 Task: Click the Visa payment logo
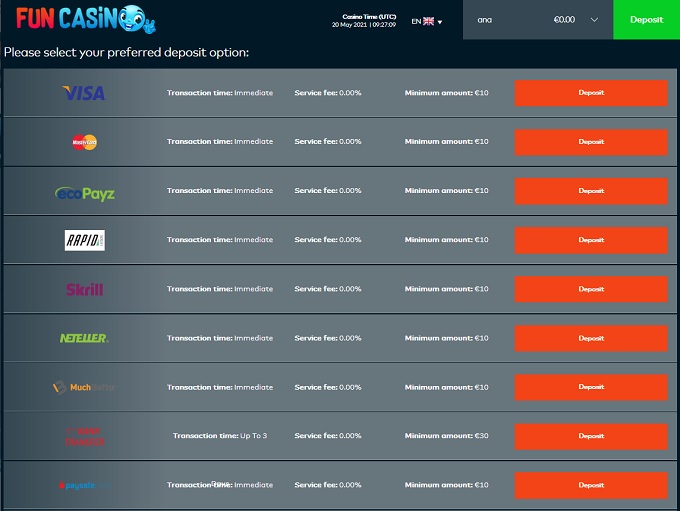coord(84,93)
